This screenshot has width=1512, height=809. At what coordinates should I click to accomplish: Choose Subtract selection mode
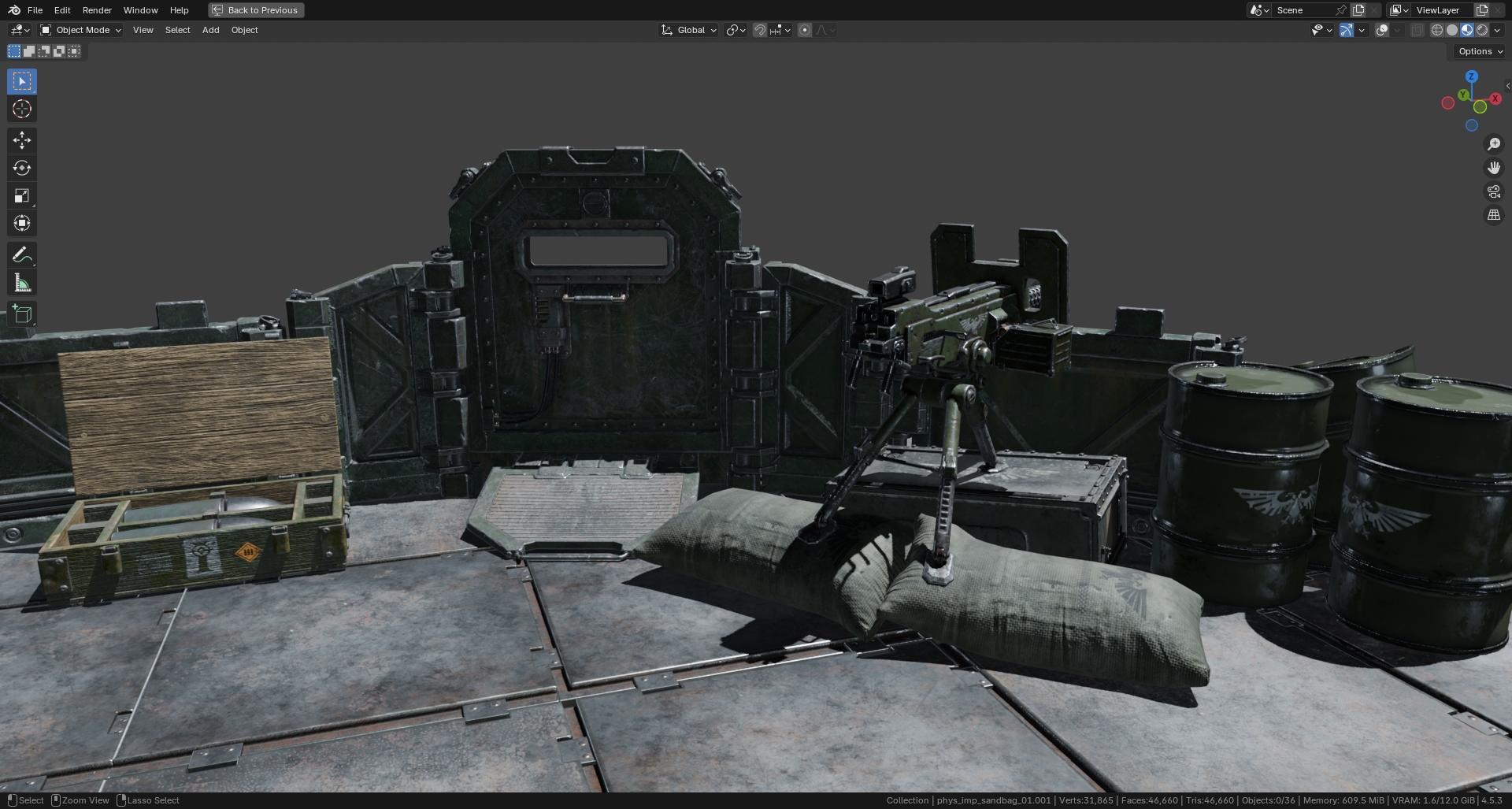pyautogui.click(x=44, y=51)
